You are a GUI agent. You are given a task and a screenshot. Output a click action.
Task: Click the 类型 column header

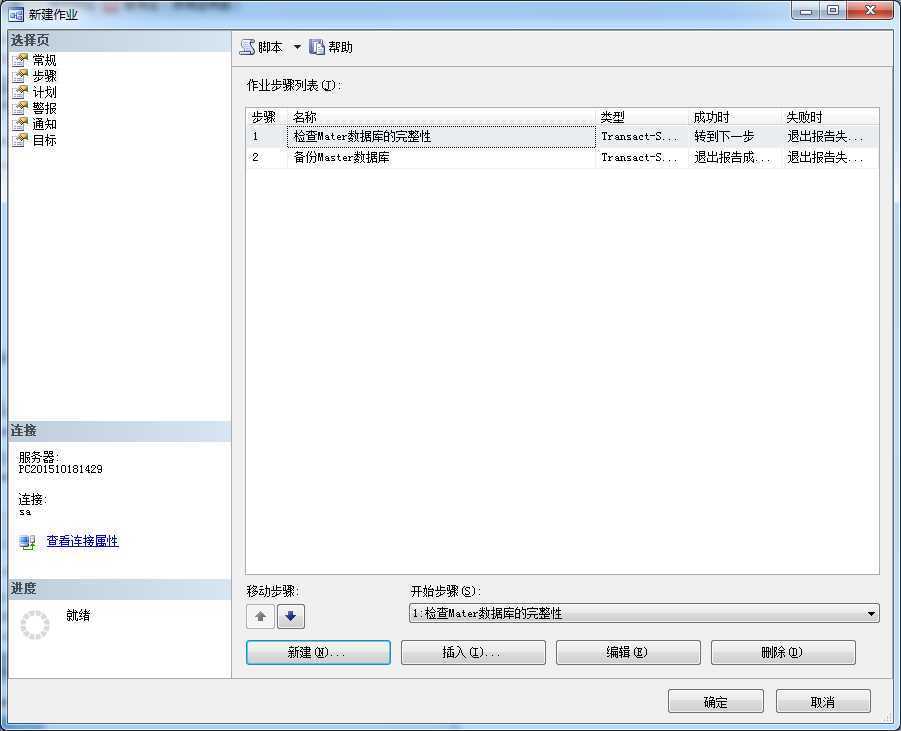[x=642, y=117]
